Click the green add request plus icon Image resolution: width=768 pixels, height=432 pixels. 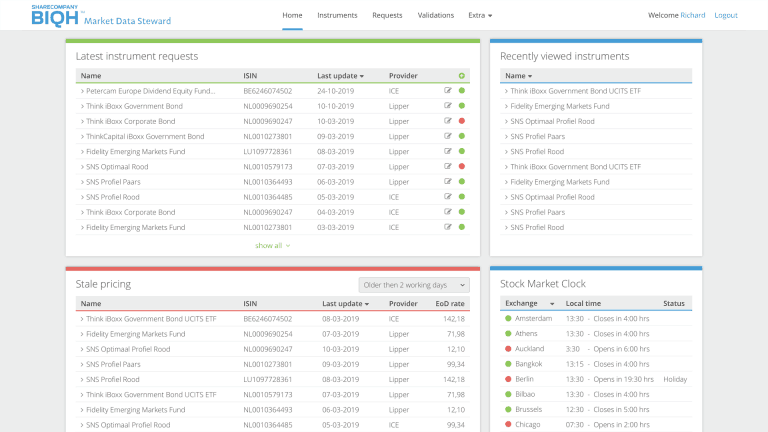(x=462, y=76)
